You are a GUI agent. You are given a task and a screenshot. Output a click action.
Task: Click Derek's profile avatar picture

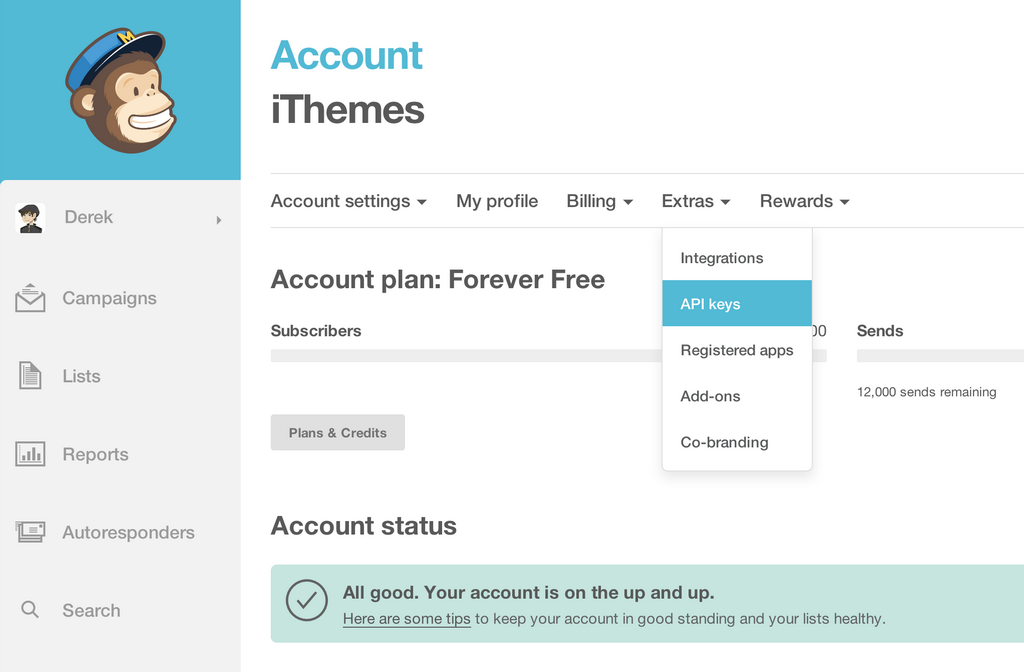30,218
